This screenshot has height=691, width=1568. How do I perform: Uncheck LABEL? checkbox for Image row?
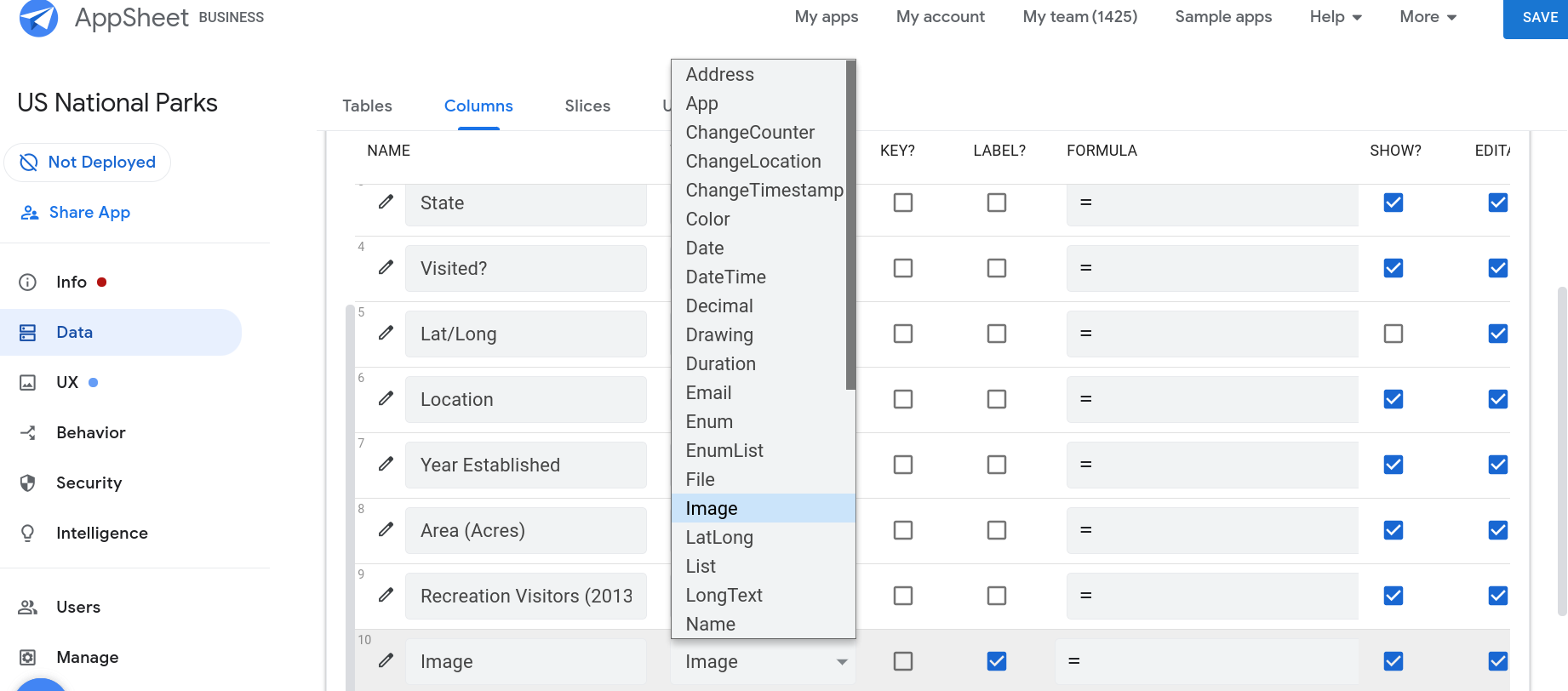pyautogui.click(x=997, y=661)
